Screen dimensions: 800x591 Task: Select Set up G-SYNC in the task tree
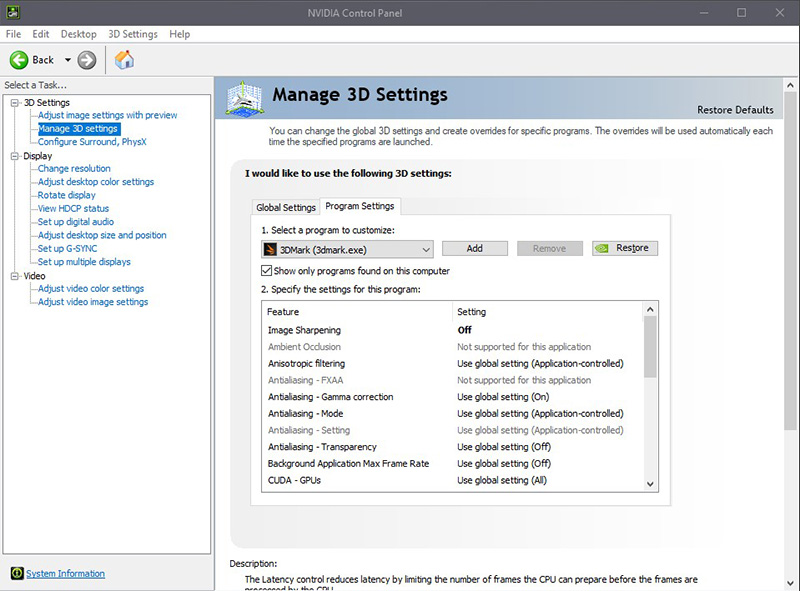pyautogui.click(x=67, y=249)
